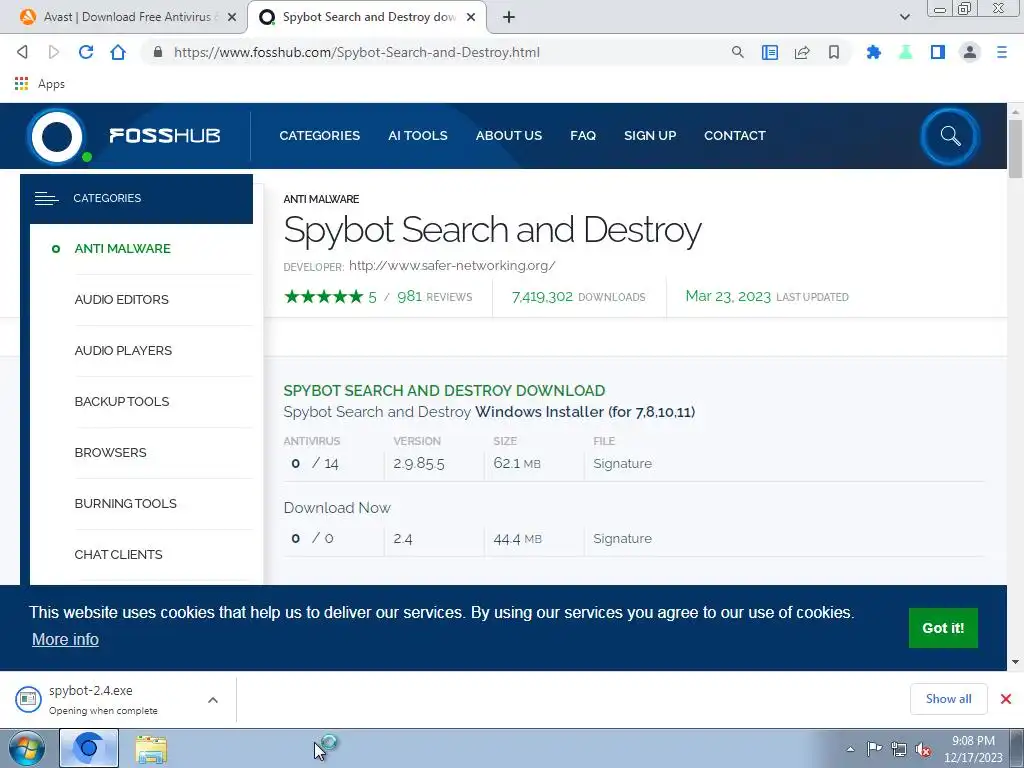The width and height of the screenshot is (1024, 768).
Task: Close the Avast tab
Action: pos(232,17)
